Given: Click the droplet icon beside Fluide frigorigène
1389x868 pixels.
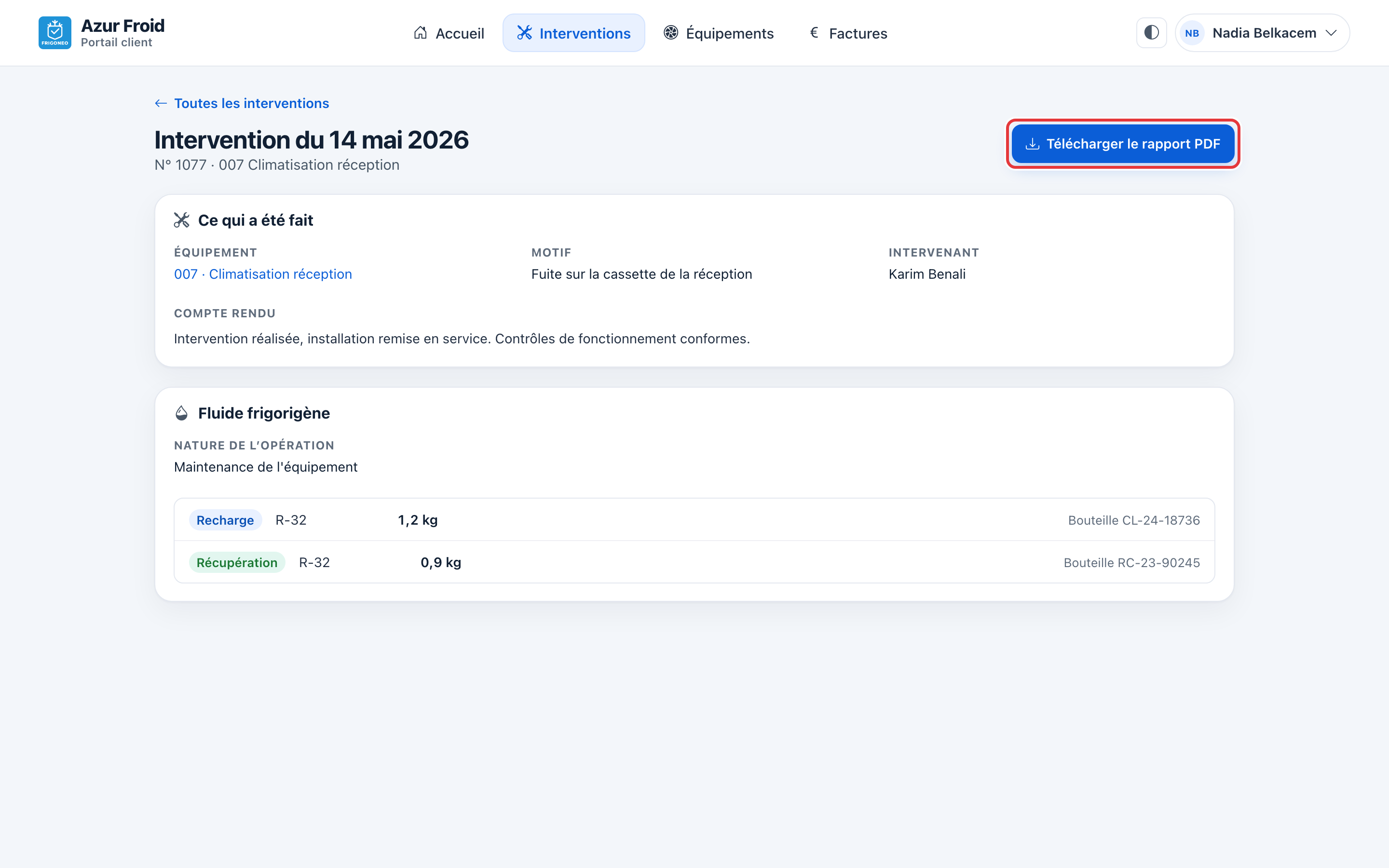Looking at the screenshot, I should pyautogui.click(x=181, y=413).
